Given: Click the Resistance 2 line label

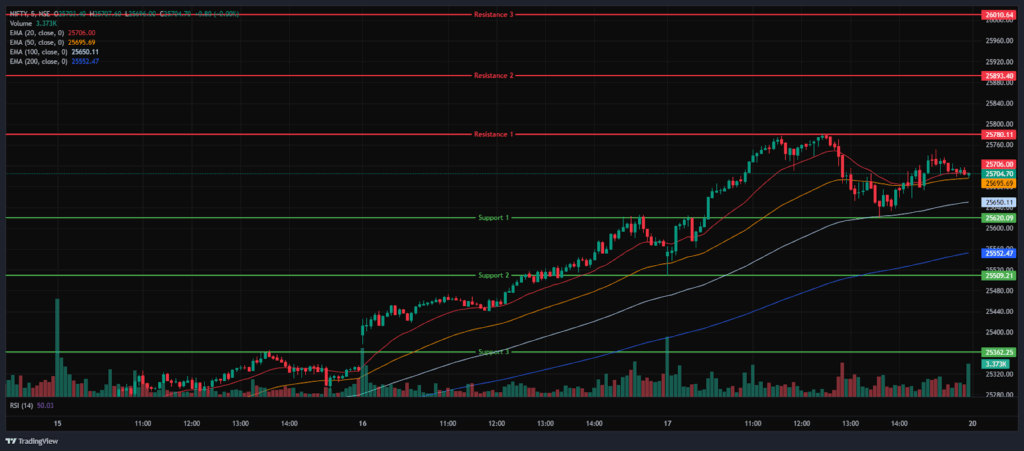Looking at the screenshot, I should (493, 76).
